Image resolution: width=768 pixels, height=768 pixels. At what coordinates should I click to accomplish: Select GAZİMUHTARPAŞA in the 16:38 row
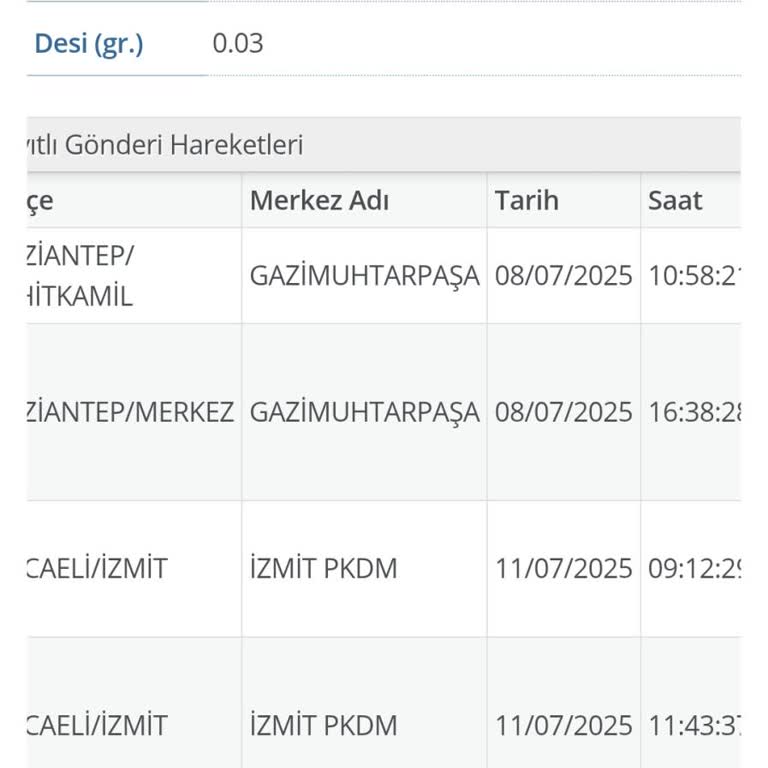click(364, 412)
